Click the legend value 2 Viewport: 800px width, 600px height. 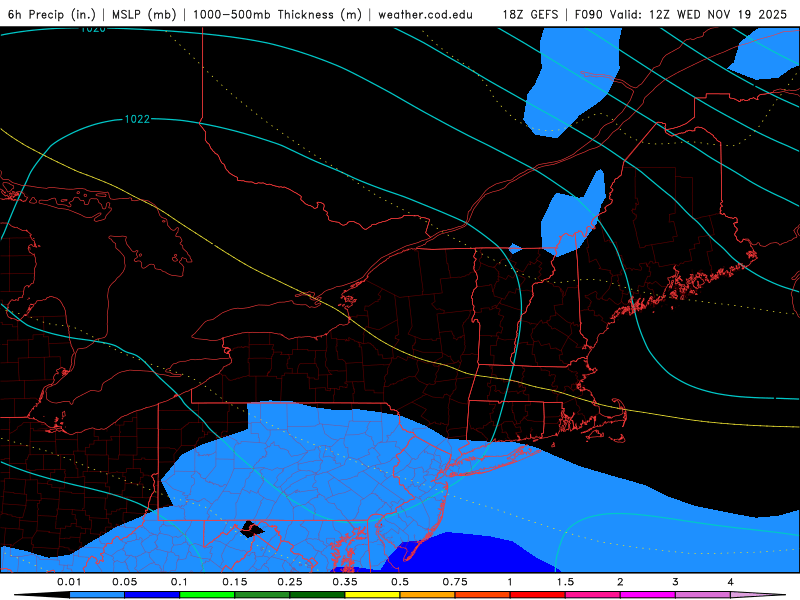point(620,582)
